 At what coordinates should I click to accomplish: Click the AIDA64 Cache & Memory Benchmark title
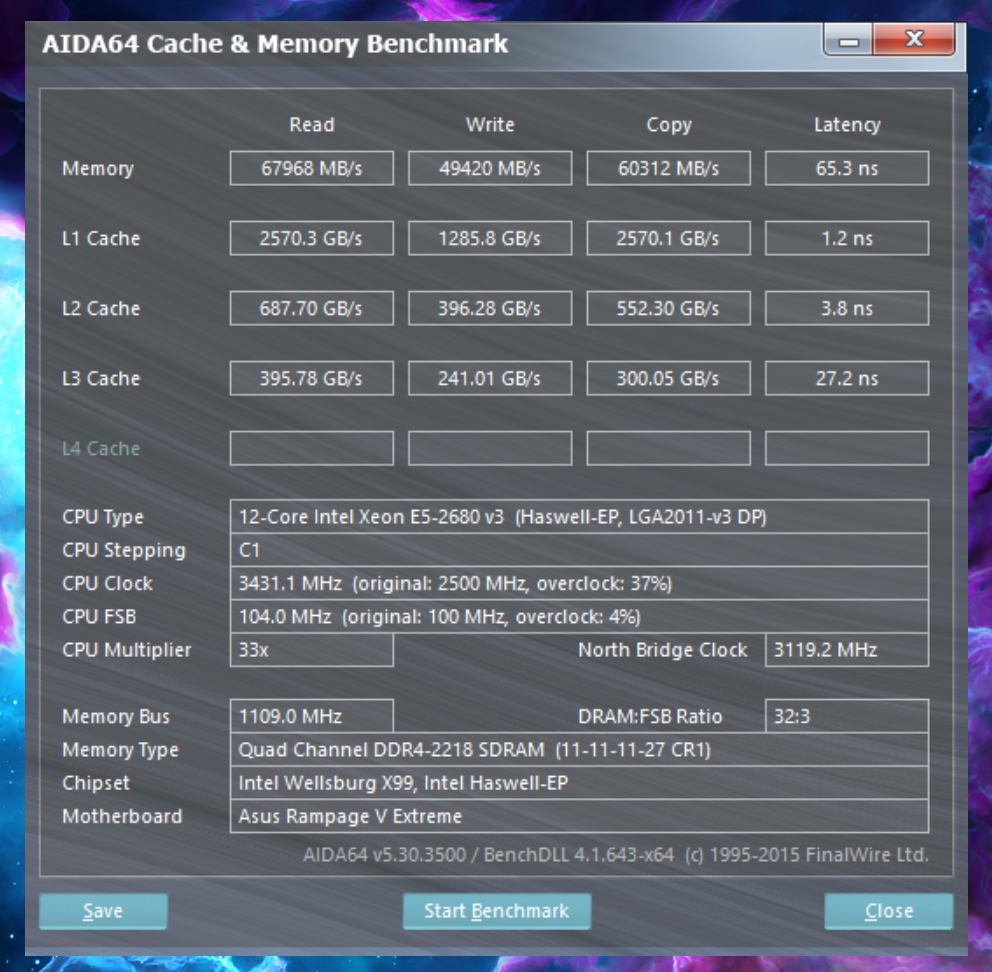(x=275, y=44)
